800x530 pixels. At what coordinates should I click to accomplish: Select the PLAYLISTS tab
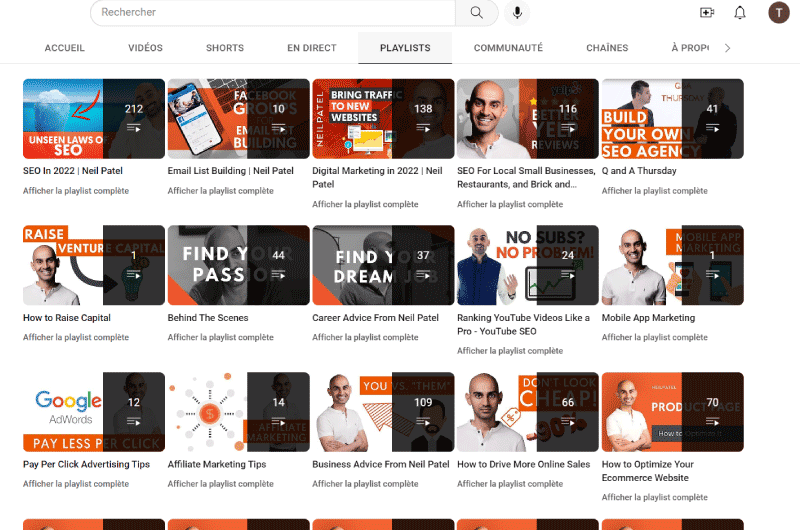pyautogui.click(x=405, y=48)
